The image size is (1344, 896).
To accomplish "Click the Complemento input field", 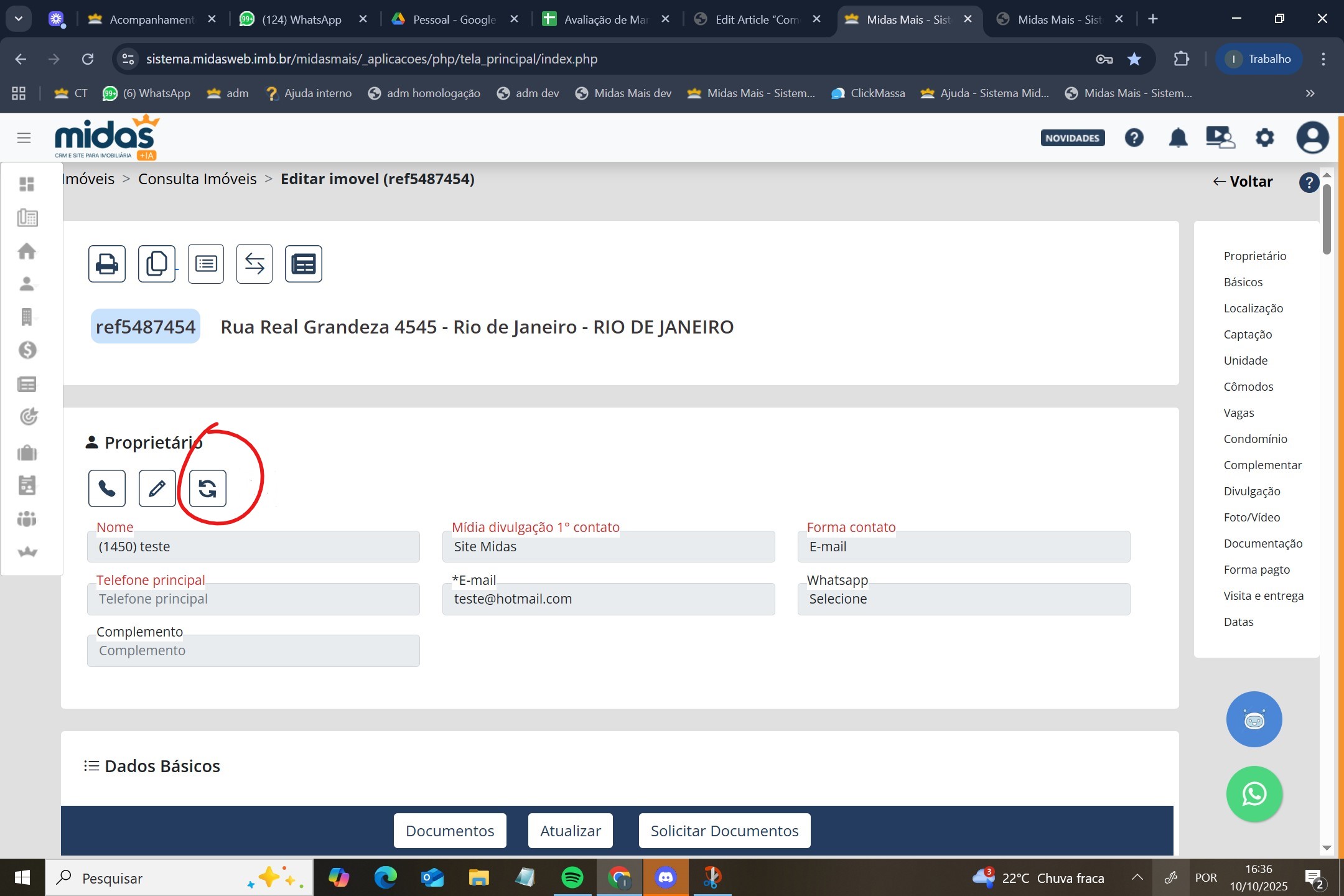I will pos(253,651).
